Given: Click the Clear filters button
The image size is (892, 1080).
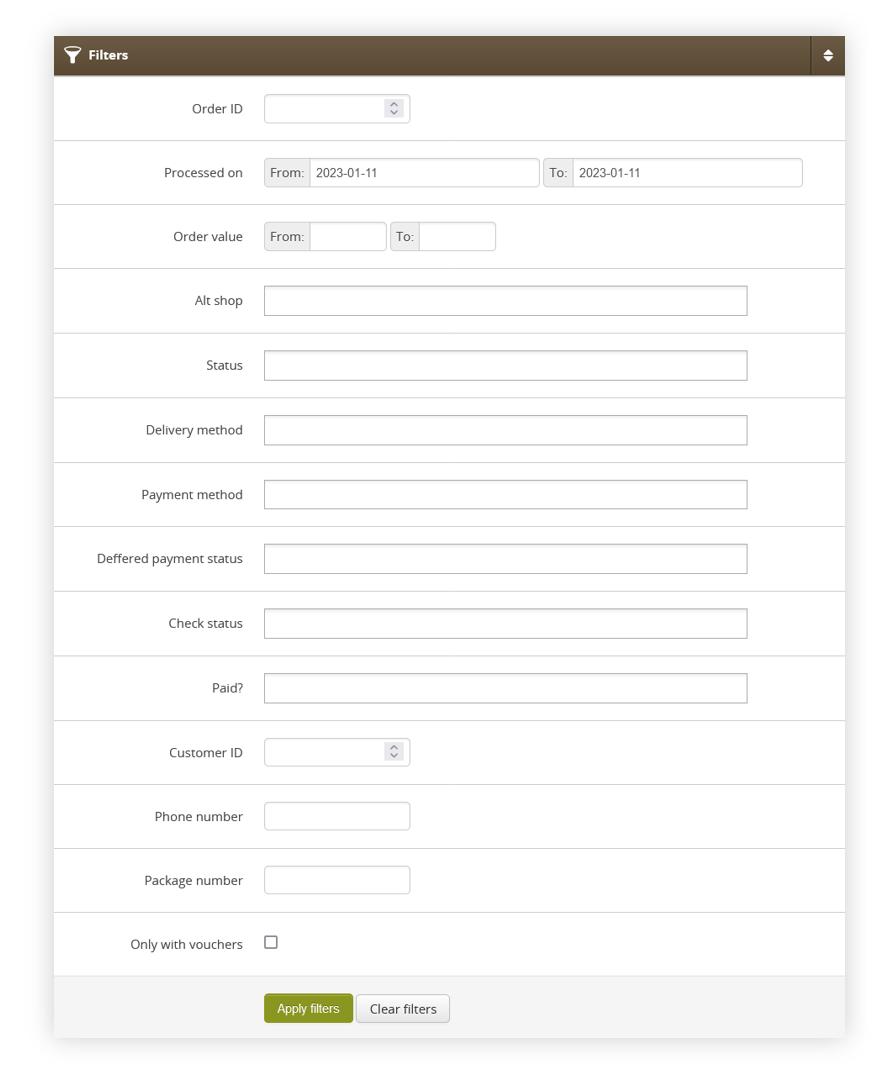Looking at the screenshot, I should pyautogui.click(x=403, y=1009).
